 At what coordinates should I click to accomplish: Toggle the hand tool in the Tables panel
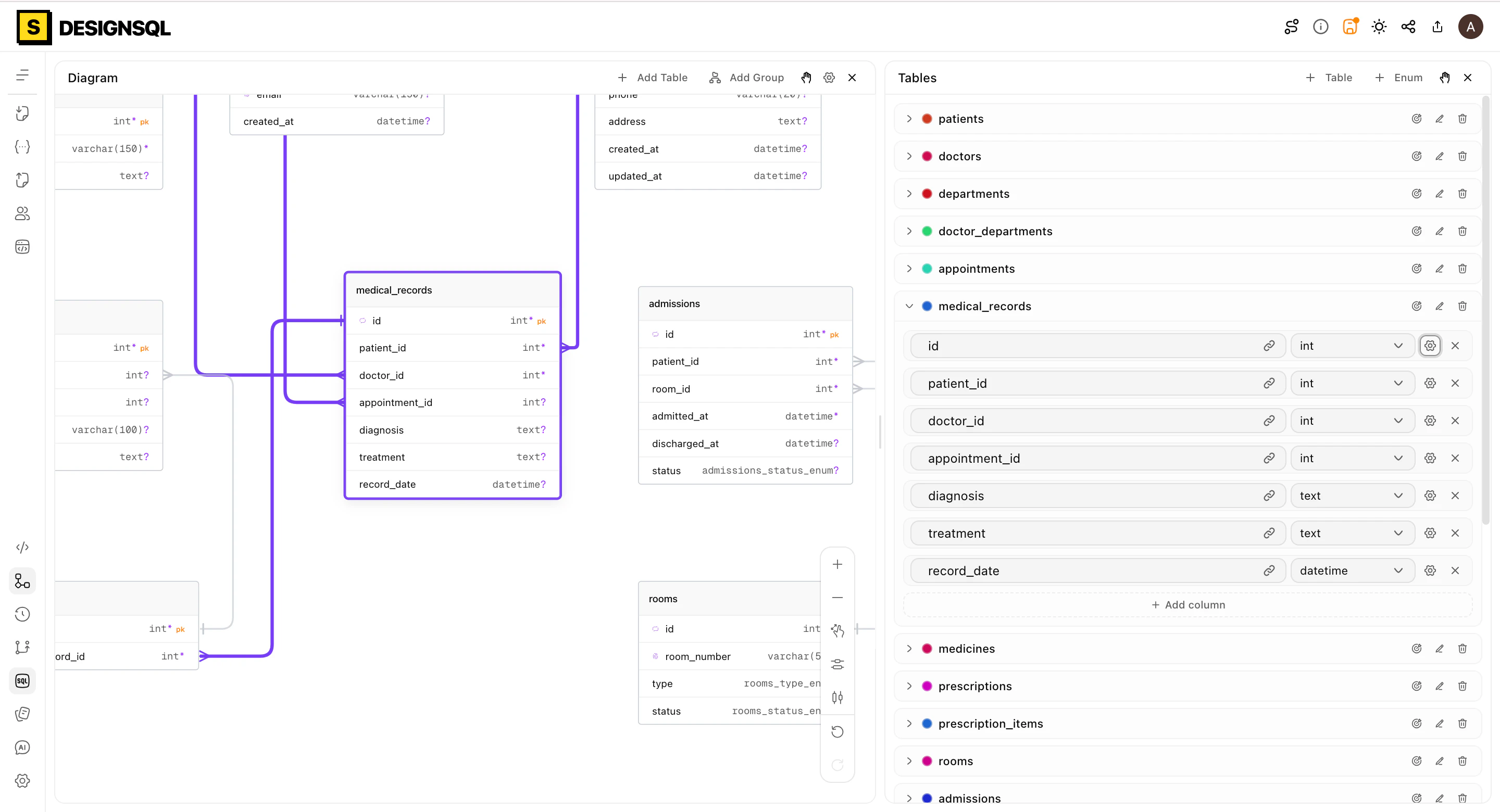[1445, 78]
